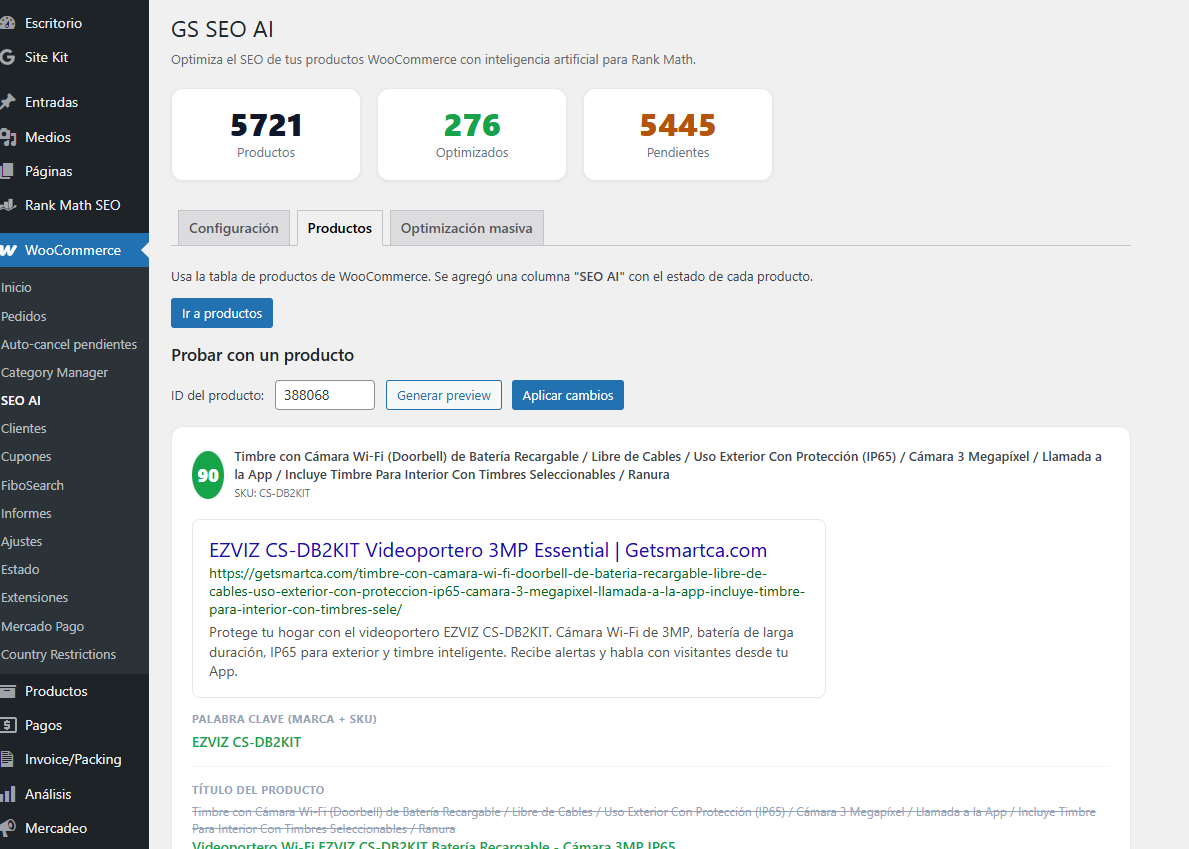The width and height of the screenshot is (1189, 849).
Task: Click the ID del producto input field
Action: point(324,395)
